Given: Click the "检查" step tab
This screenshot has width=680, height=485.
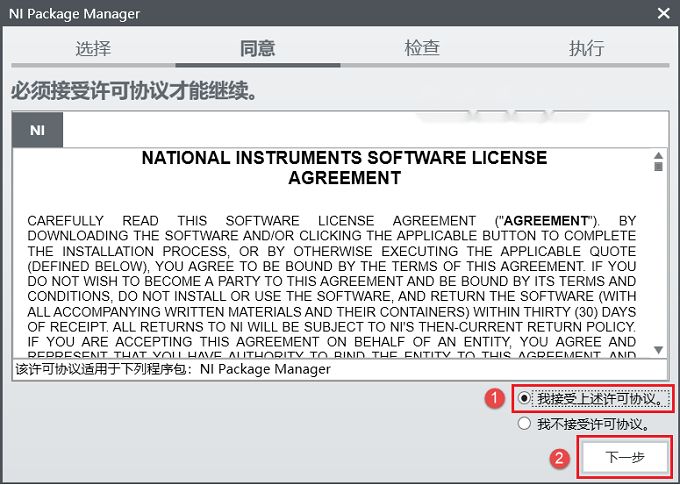Looking at the screenshot, I should (x=422, y=48).
